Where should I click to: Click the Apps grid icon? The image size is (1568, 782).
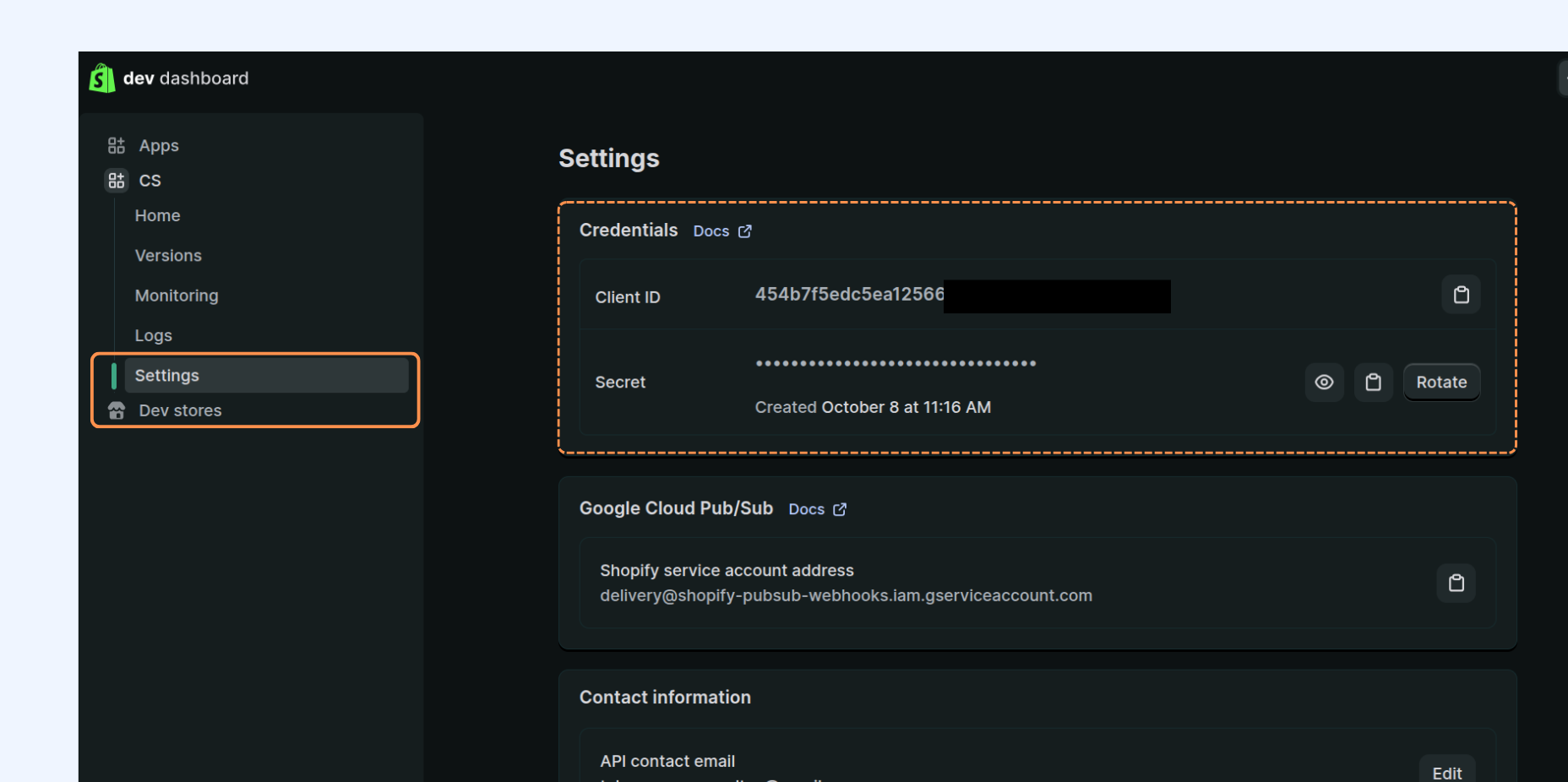[x=117, y=145]
